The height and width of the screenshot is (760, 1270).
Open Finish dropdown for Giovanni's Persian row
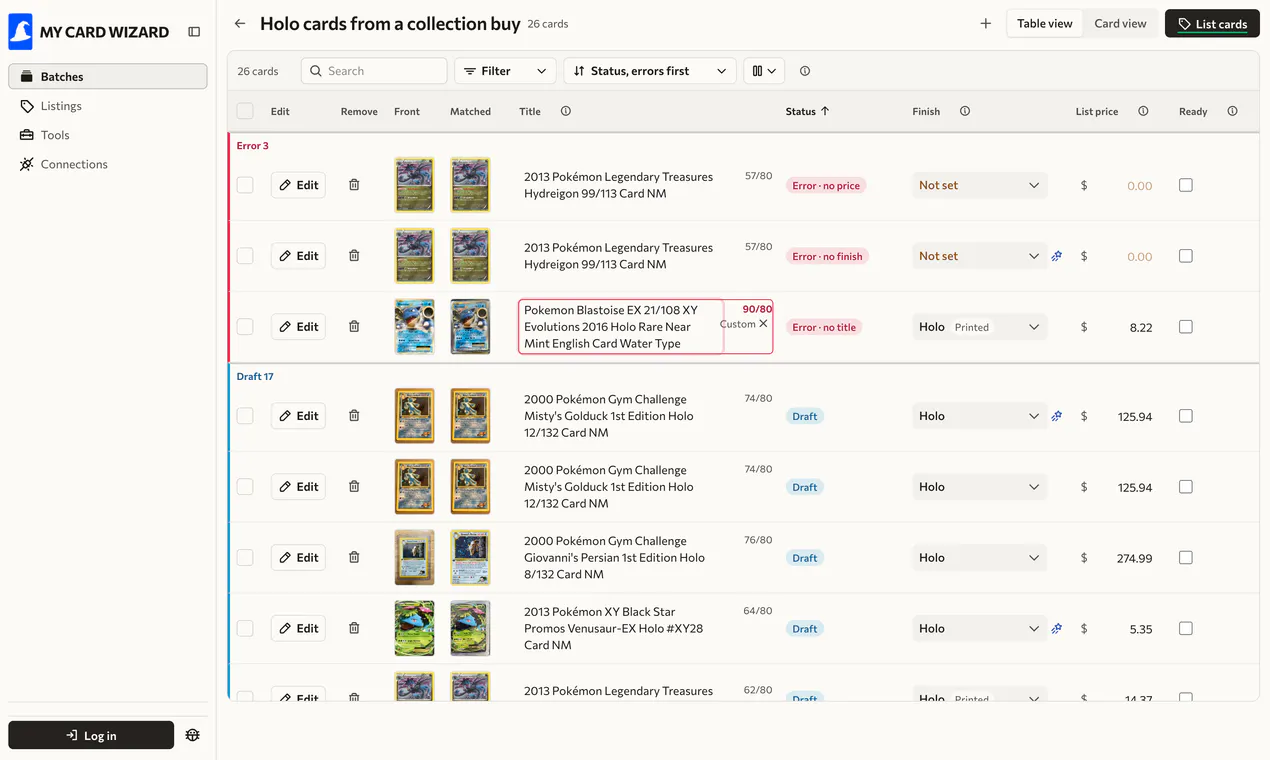pyautogui.click(x=979, y=557)
